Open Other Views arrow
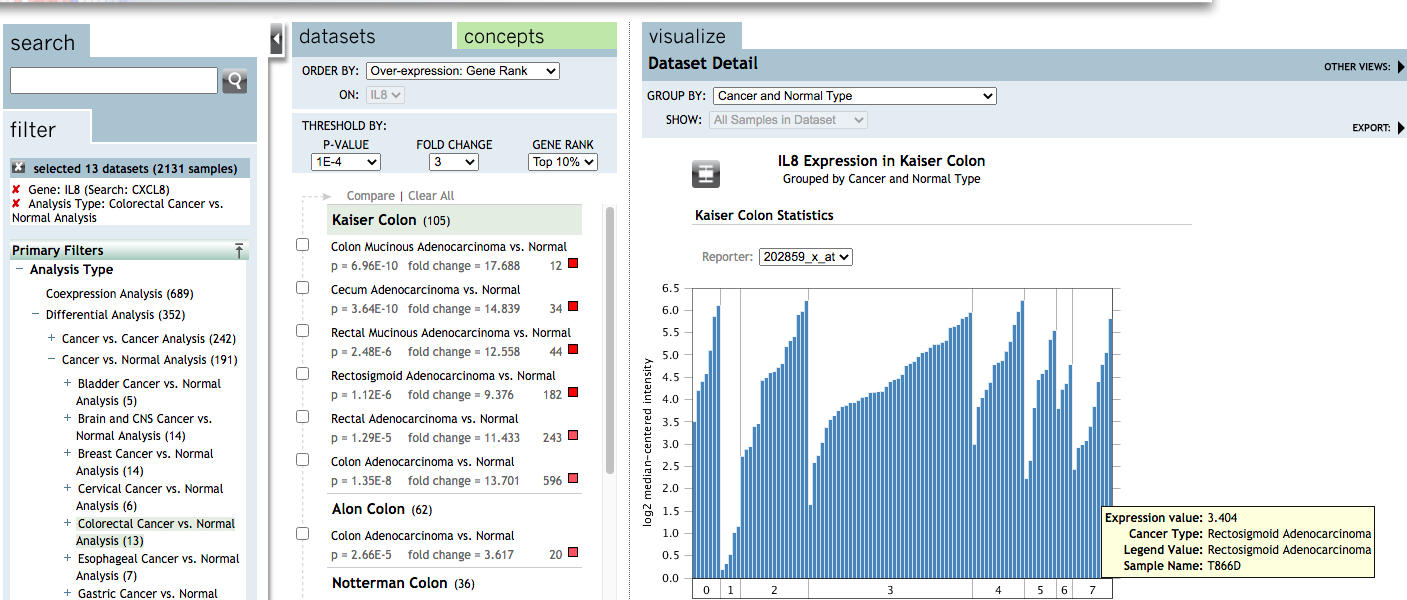 pos(1400,67)
